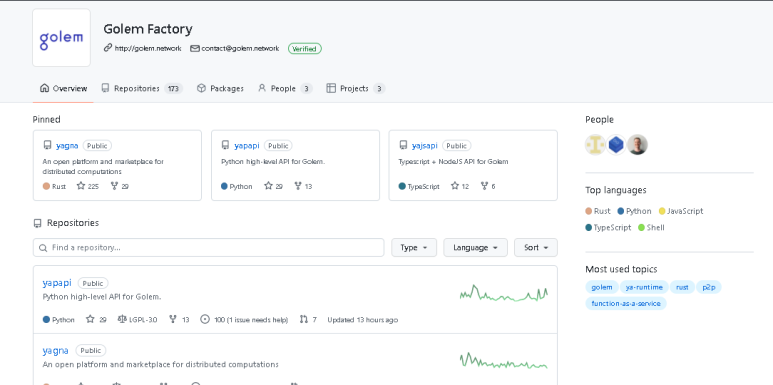Click the yagna activity sparkline graph
This screenshot has width=773, height=385.
pos(503,360)
